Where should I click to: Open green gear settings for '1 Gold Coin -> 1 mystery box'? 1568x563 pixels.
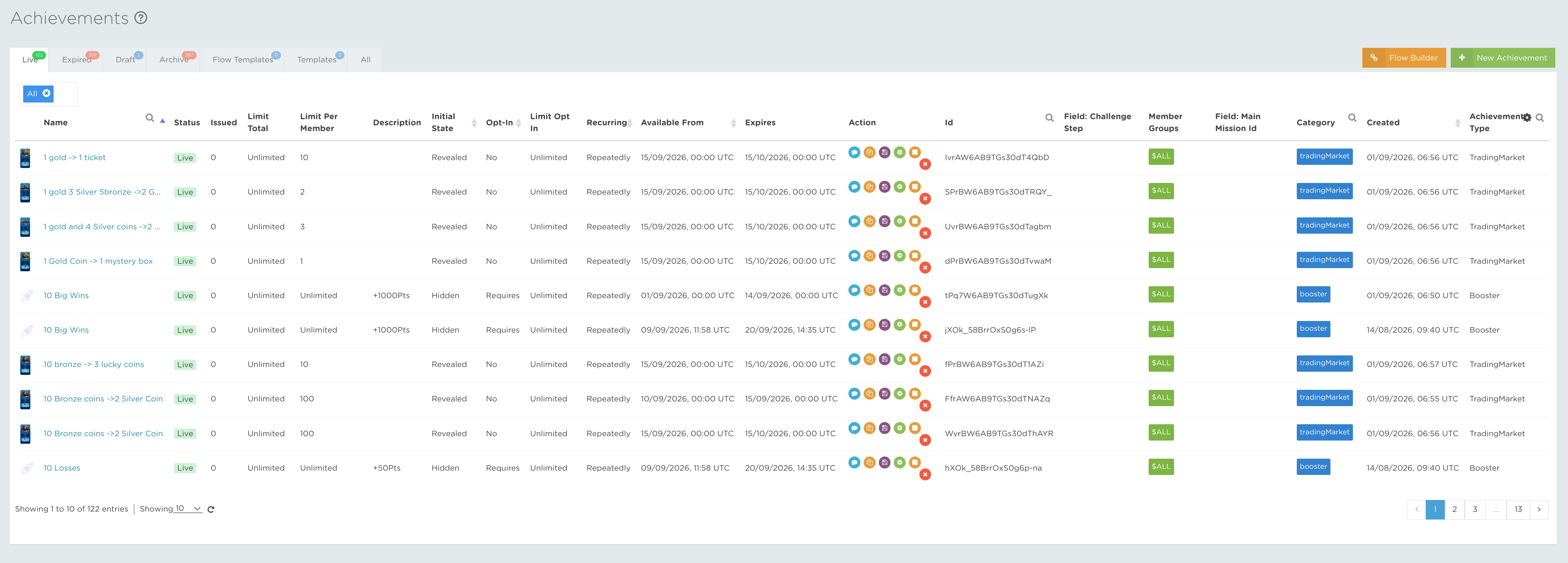click(900, 256)
